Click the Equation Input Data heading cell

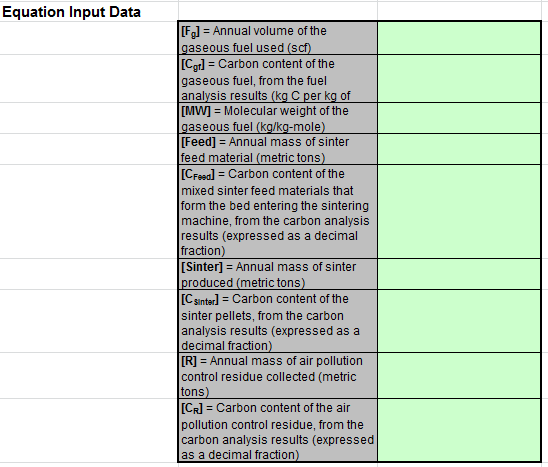tap(89, 12)
